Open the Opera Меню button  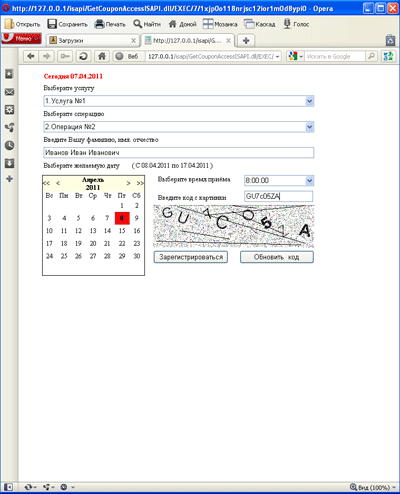coord(22,38)
